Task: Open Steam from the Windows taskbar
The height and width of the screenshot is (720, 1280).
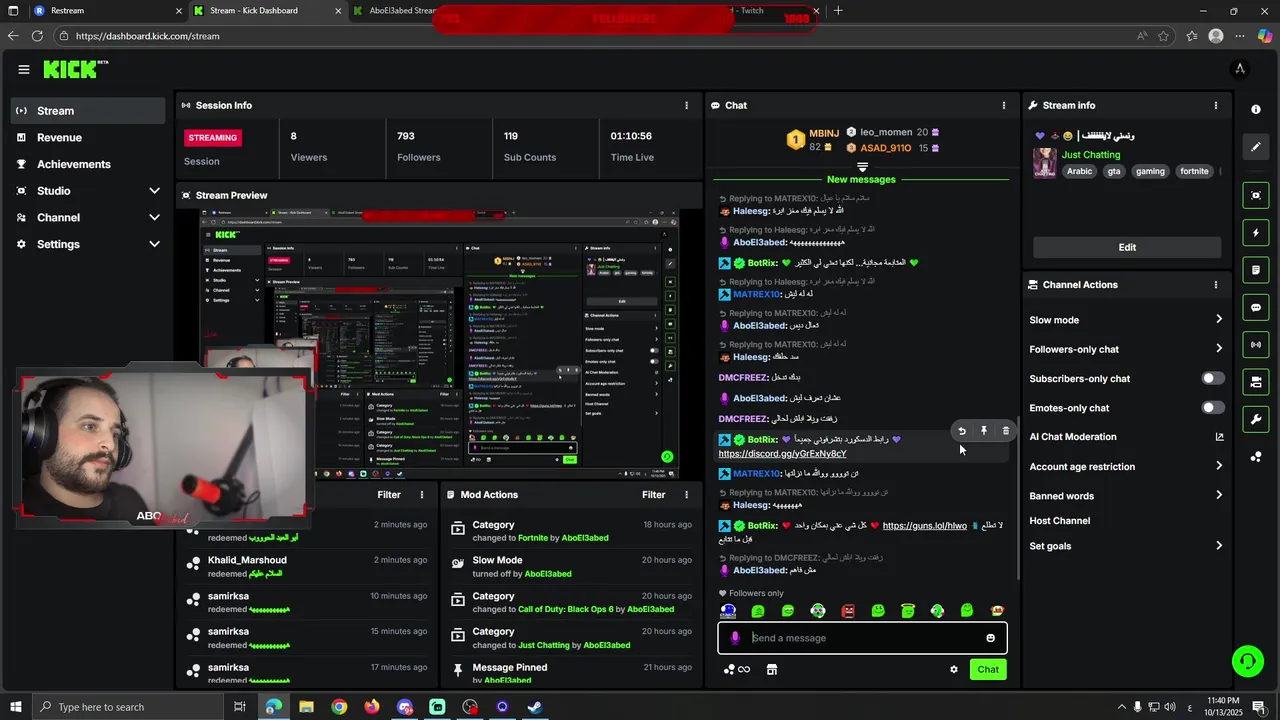Action: coord(535,707)
